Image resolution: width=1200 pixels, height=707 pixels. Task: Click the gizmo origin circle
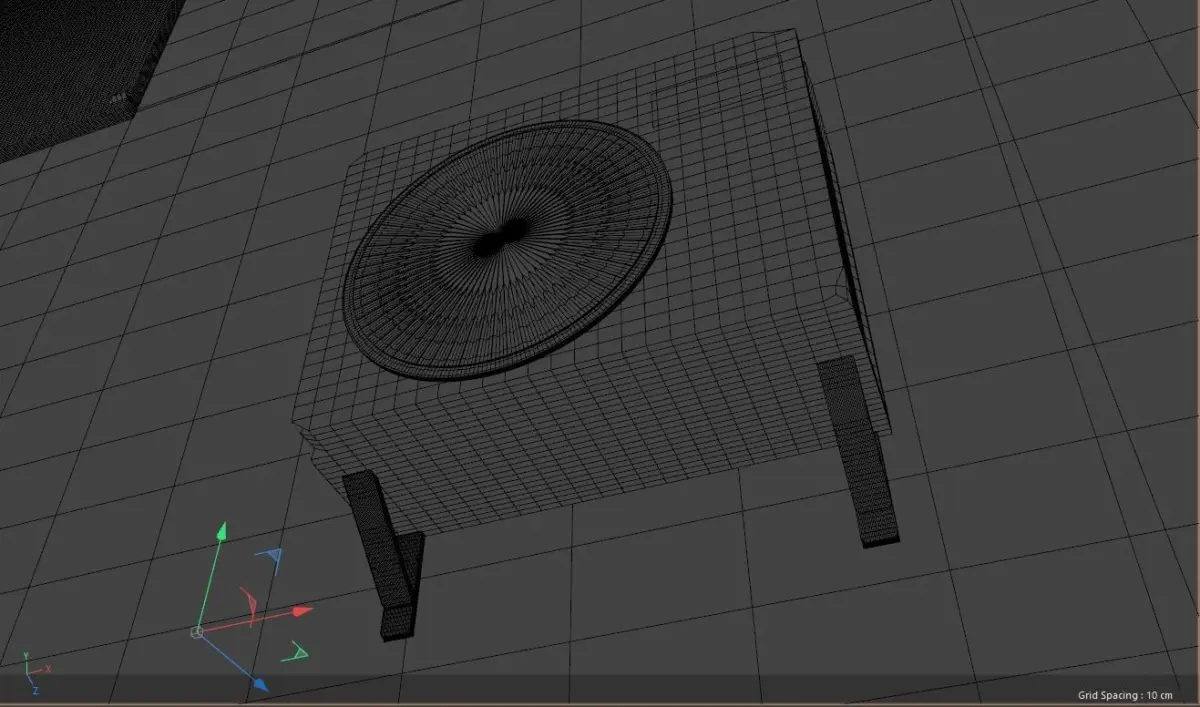click(197, 631)
